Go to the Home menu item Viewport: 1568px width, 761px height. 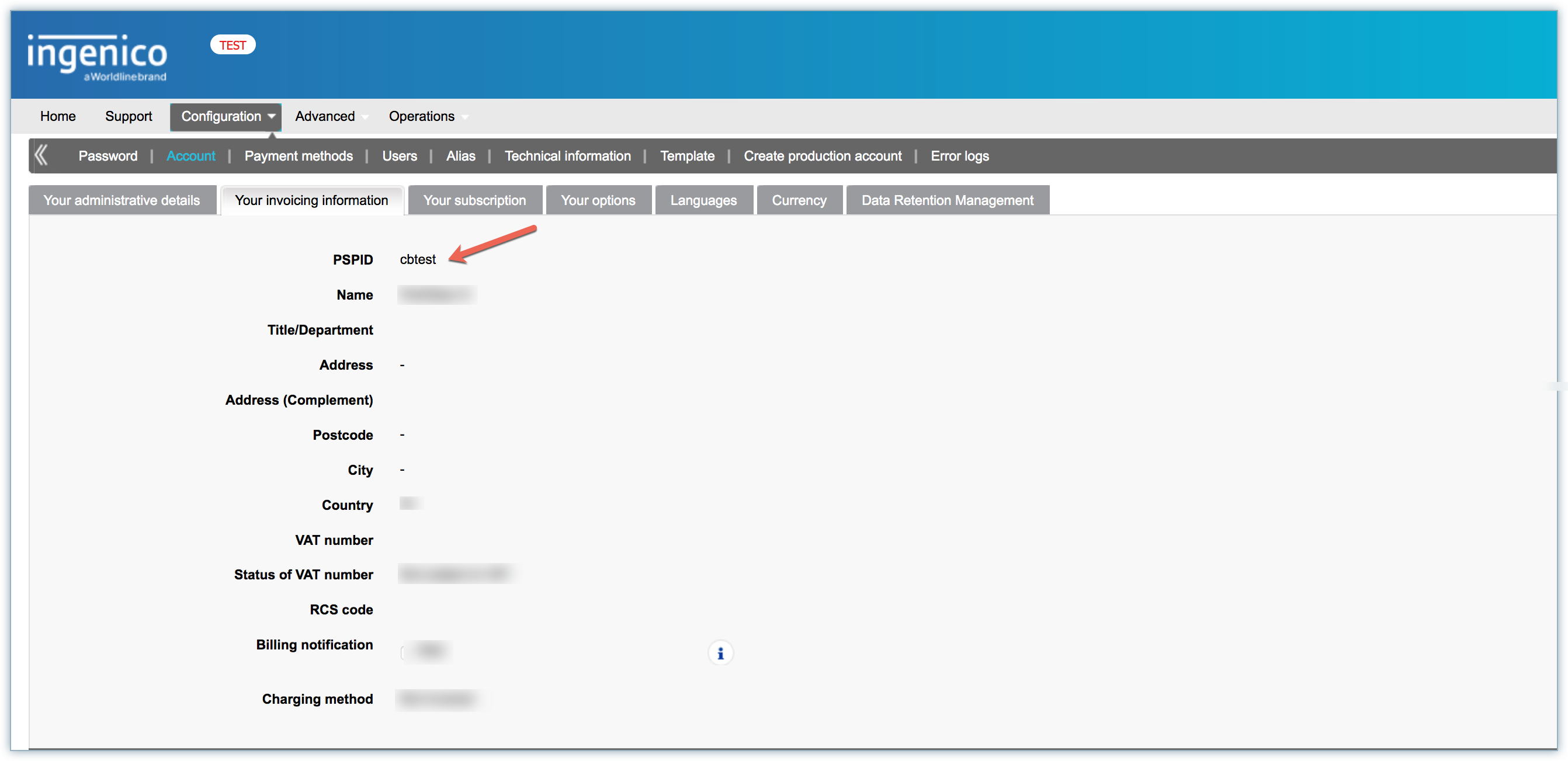coord(58,116)
